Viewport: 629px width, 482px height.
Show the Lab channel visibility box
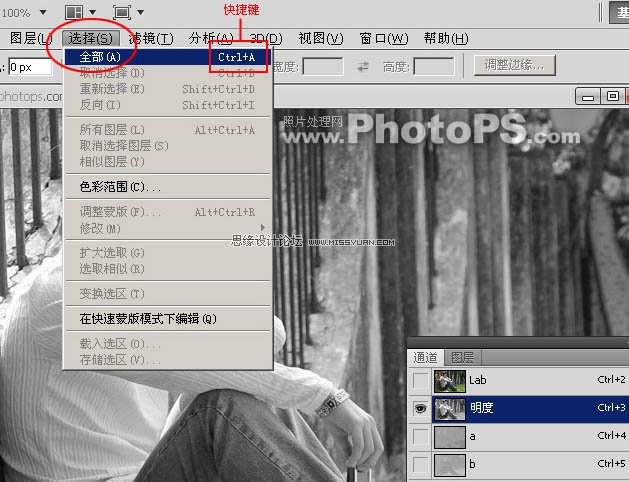(x=420, y=380)
